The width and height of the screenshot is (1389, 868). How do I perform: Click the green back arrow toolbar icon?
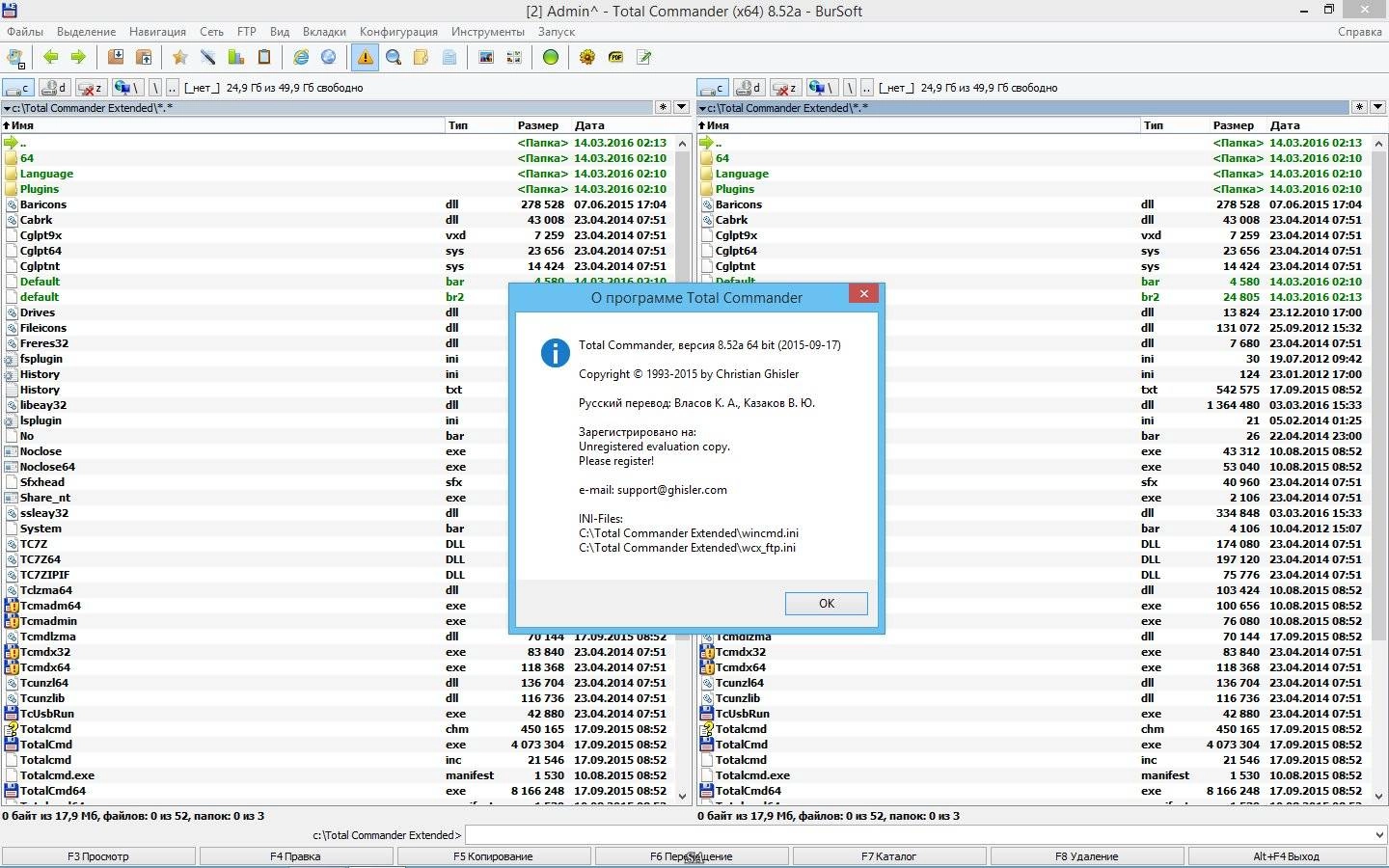click(x=50, y=57)
